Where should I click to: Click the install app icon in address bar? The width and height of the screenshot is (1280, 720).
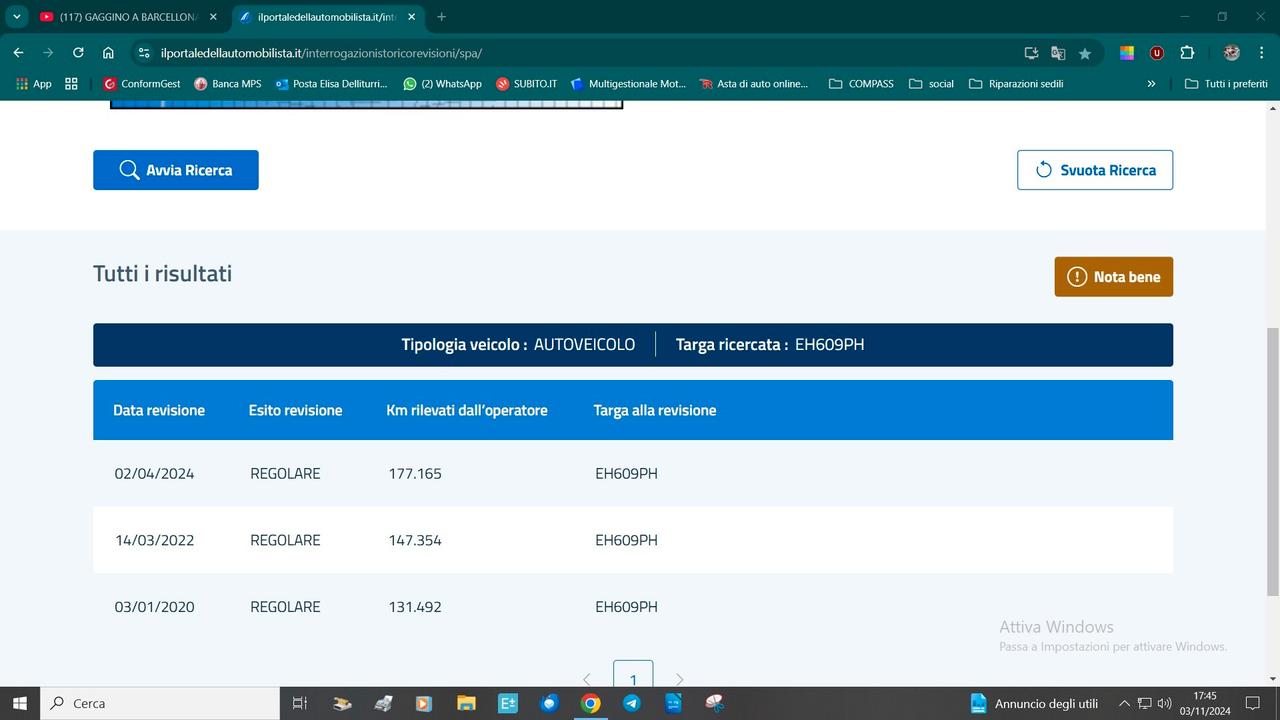pyautogui.click(x=1032, y=53)
